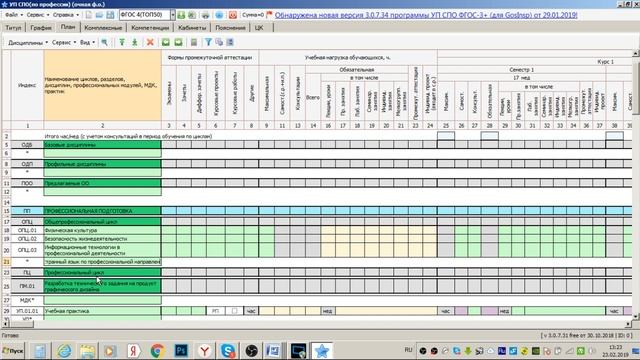640x360 pixels.
Task: Click the printer icon in main toolbar
Action: (205, 15)
